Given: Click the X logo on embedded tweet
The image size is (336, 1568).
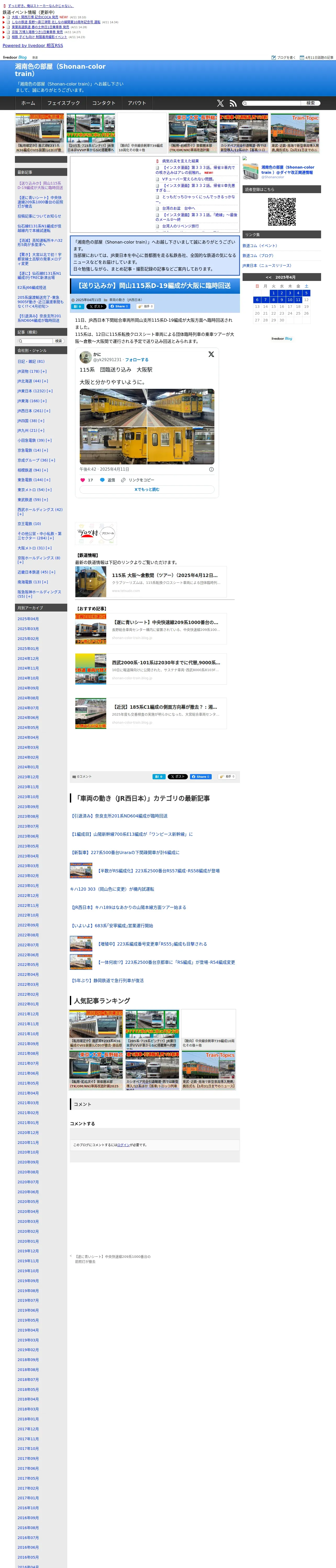Looking at the screenshot, I should 211,354.
